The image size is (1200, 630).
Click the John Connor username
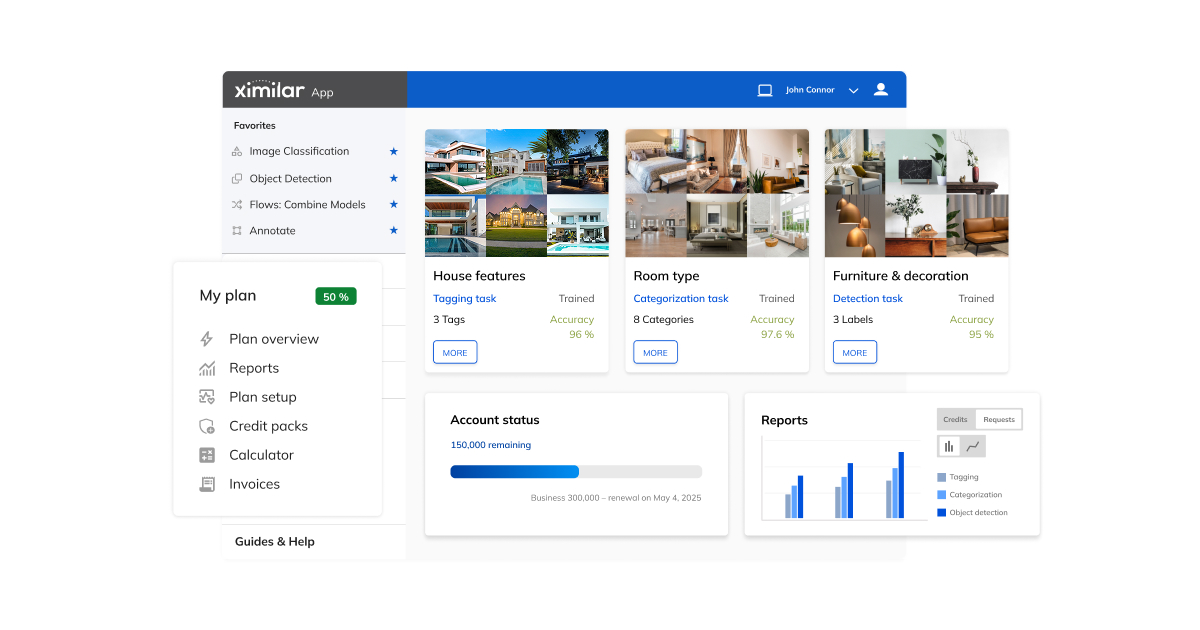(x=808, y=90)
